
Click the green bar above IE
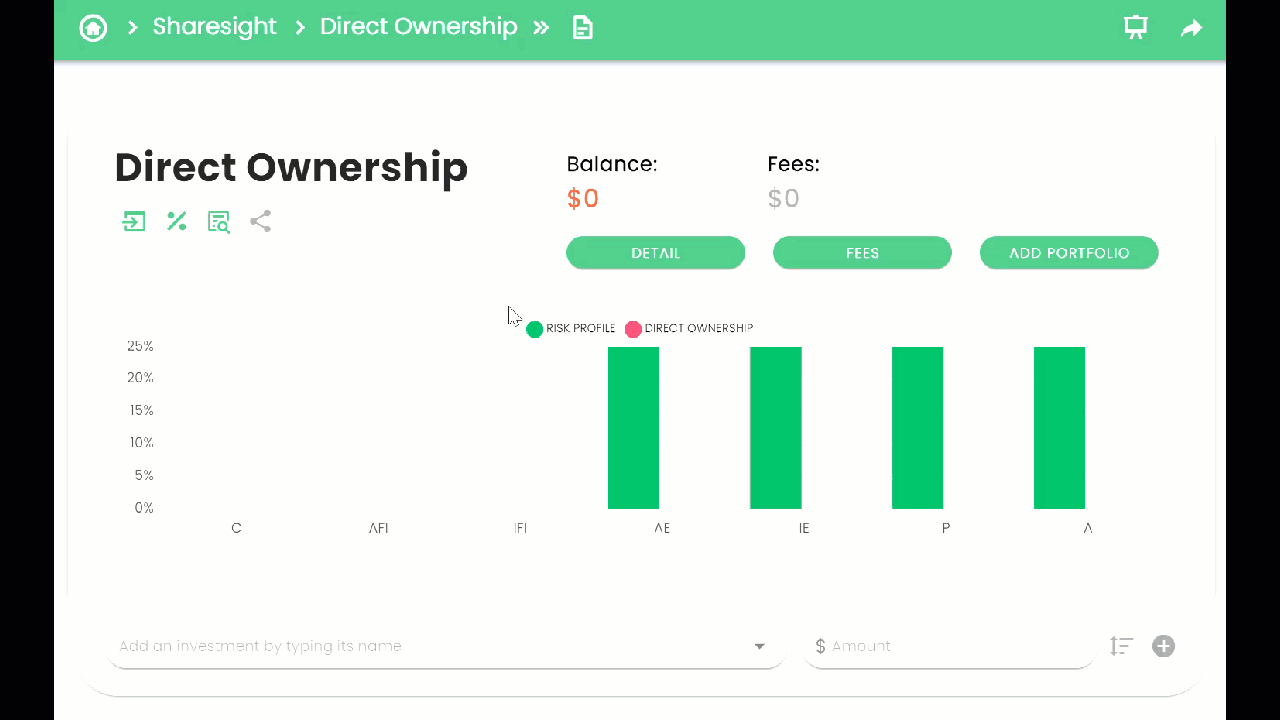776,428
